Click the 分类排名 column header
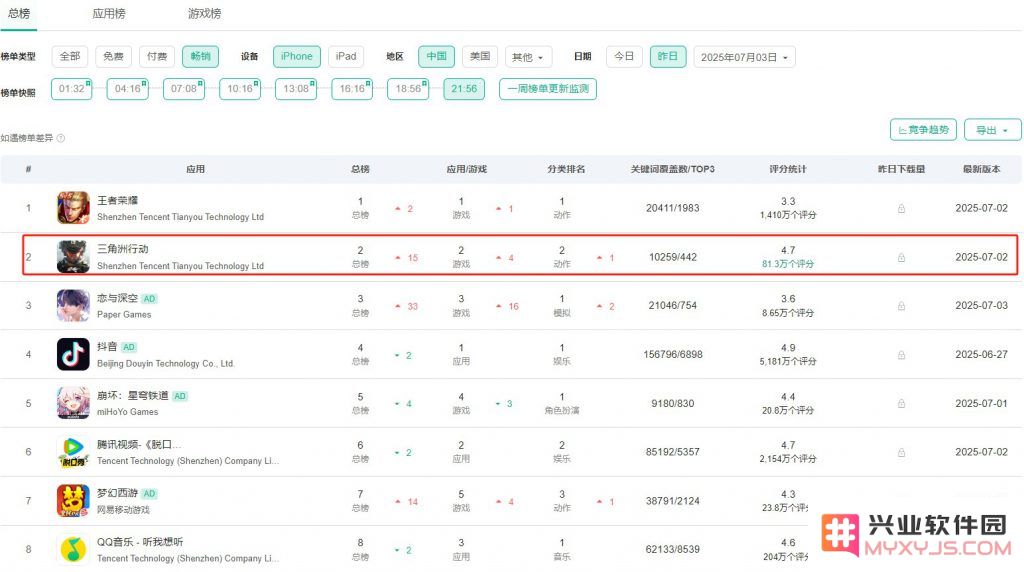Viewport: 1024px width, 572px height. [566, 169]
